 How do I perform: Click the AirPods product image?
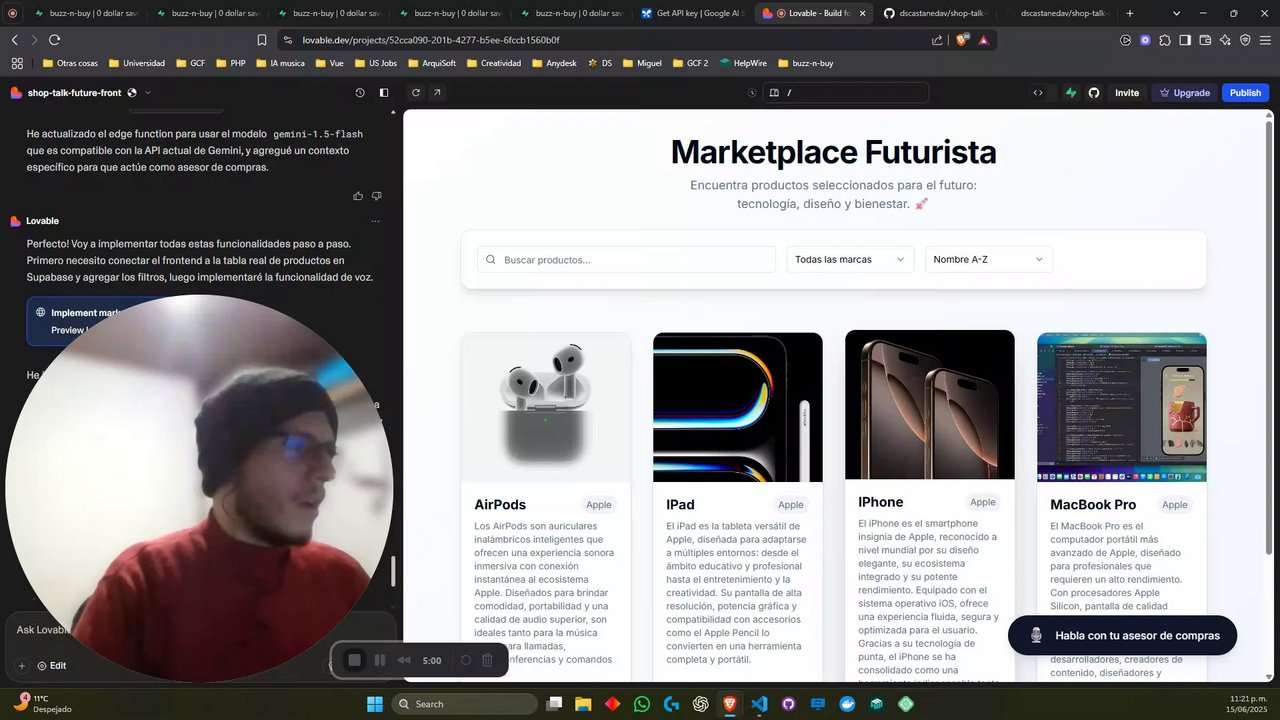tap(546, 407)
